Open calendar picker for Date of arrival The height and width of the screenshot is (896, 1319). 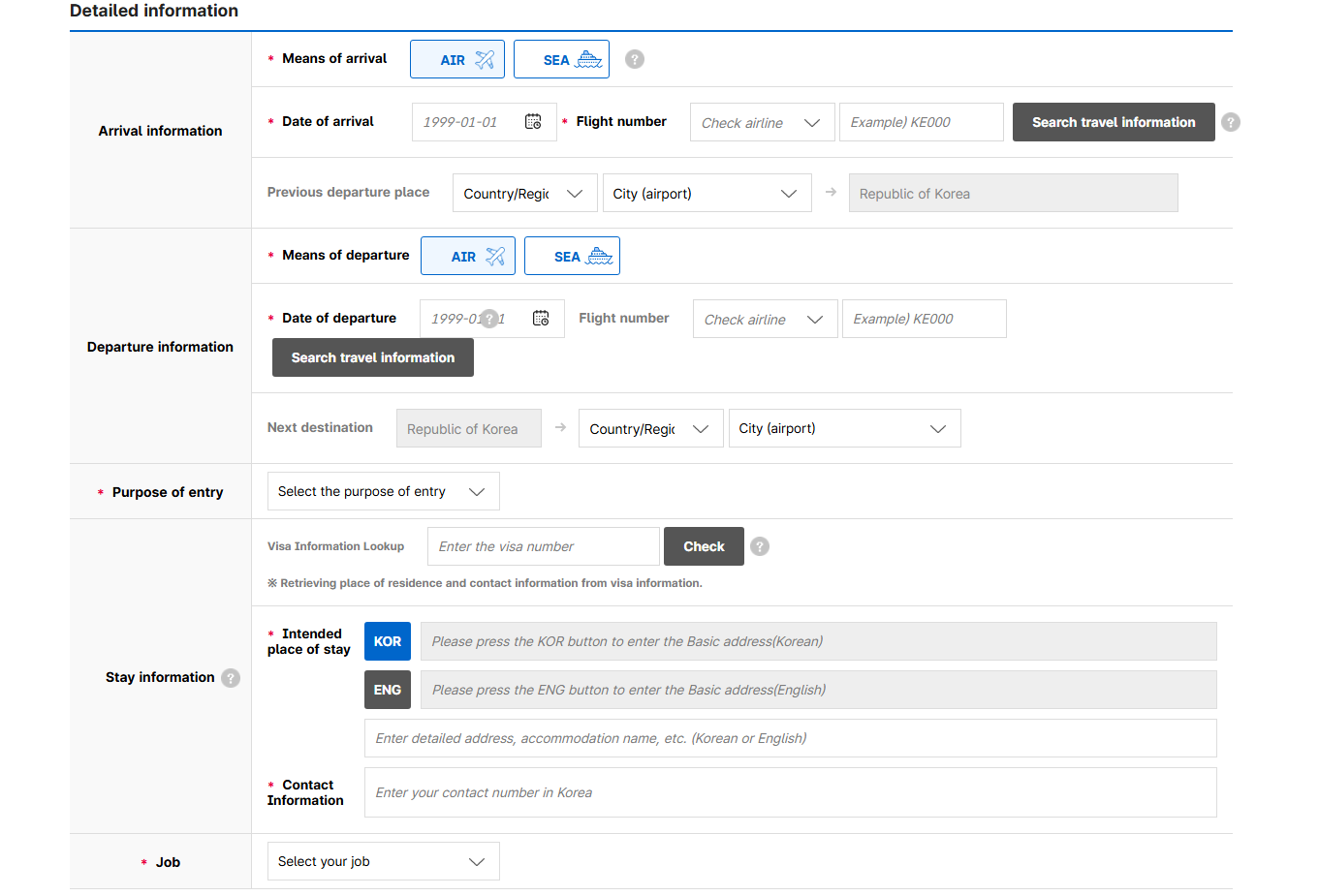click(x=533, y=122)
